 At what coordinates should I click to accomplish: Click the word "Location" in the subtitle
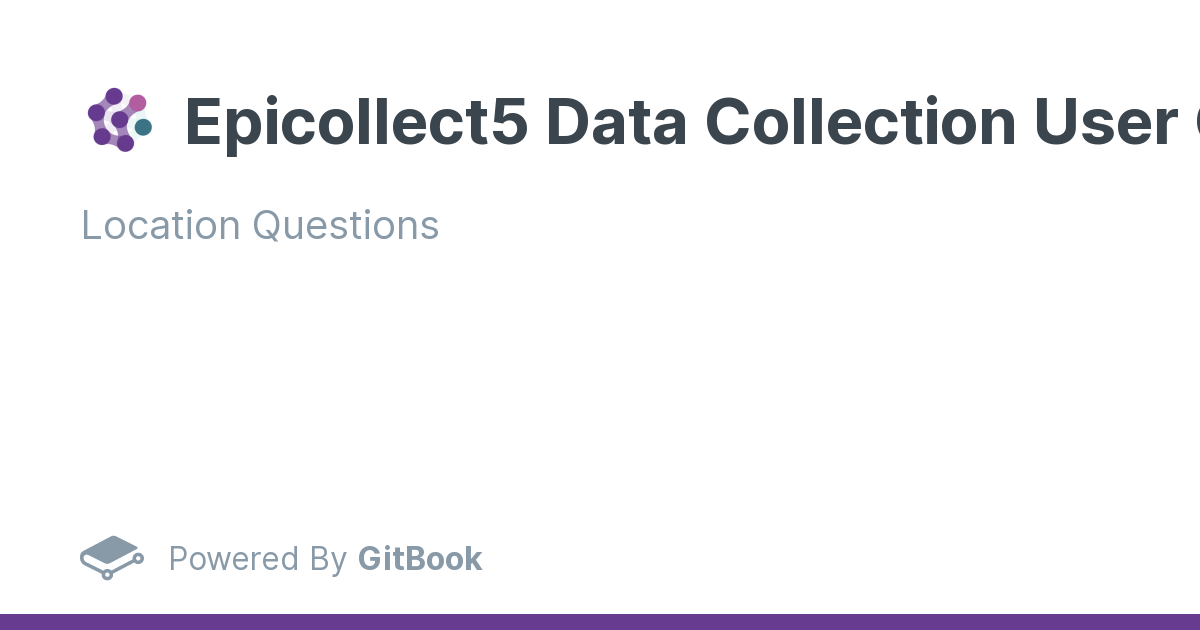(160, 226)
